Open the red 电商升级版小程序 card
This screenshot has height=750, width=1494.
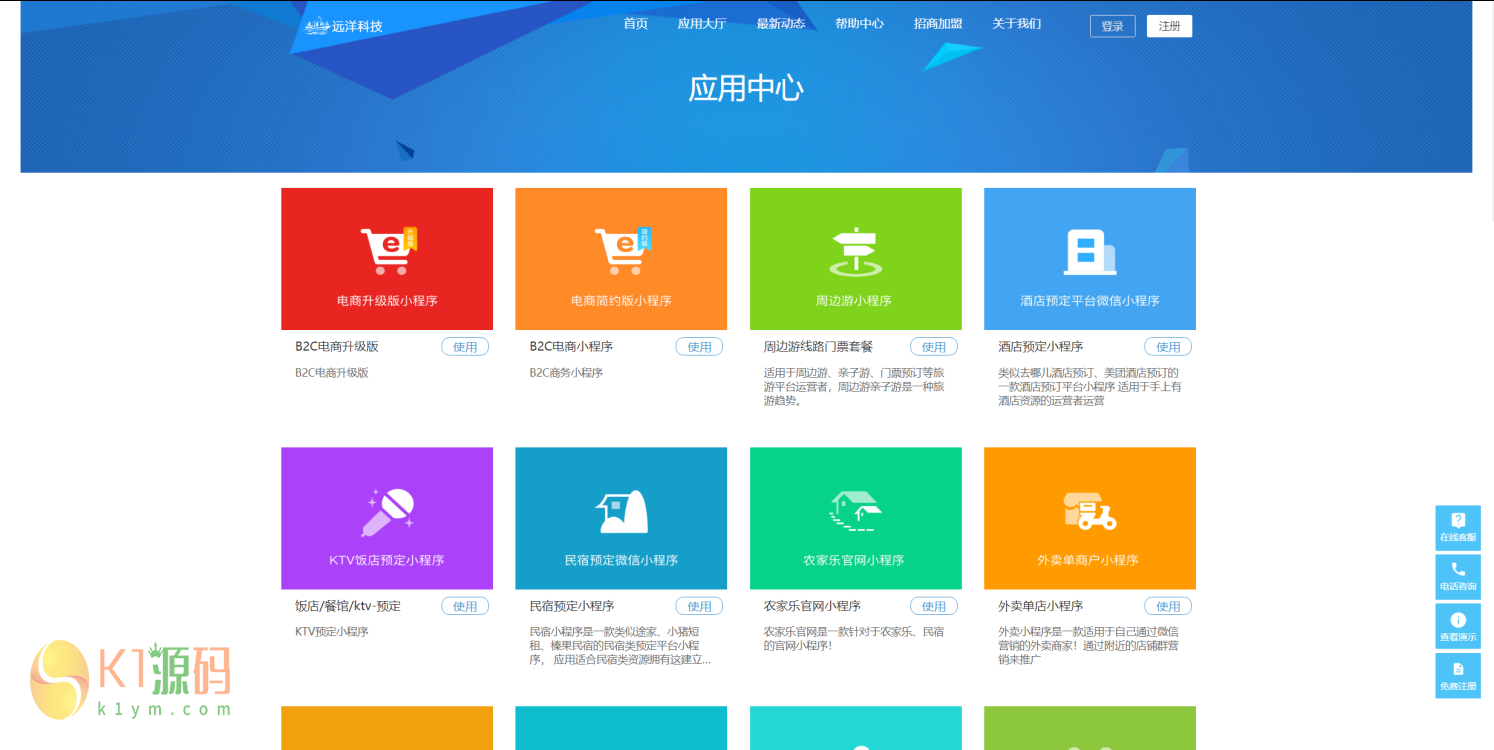pos(387,259)
